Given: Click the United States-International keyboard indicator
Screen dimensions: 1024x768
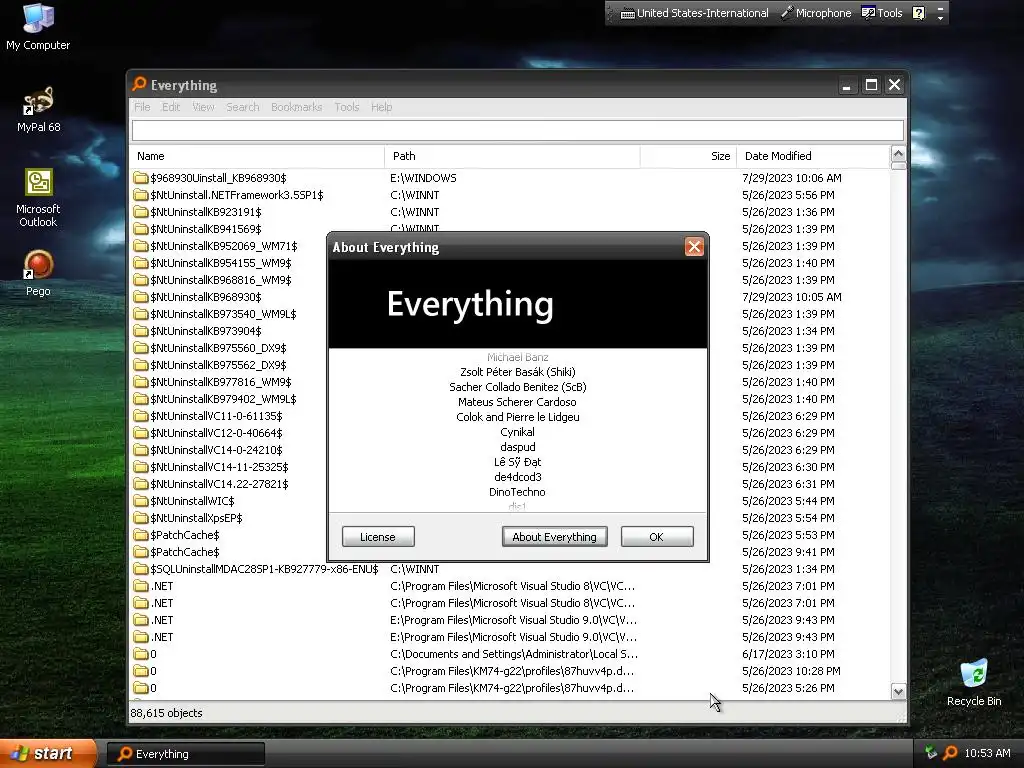Looking at the screenshot, I should click(x=694, y=13).
